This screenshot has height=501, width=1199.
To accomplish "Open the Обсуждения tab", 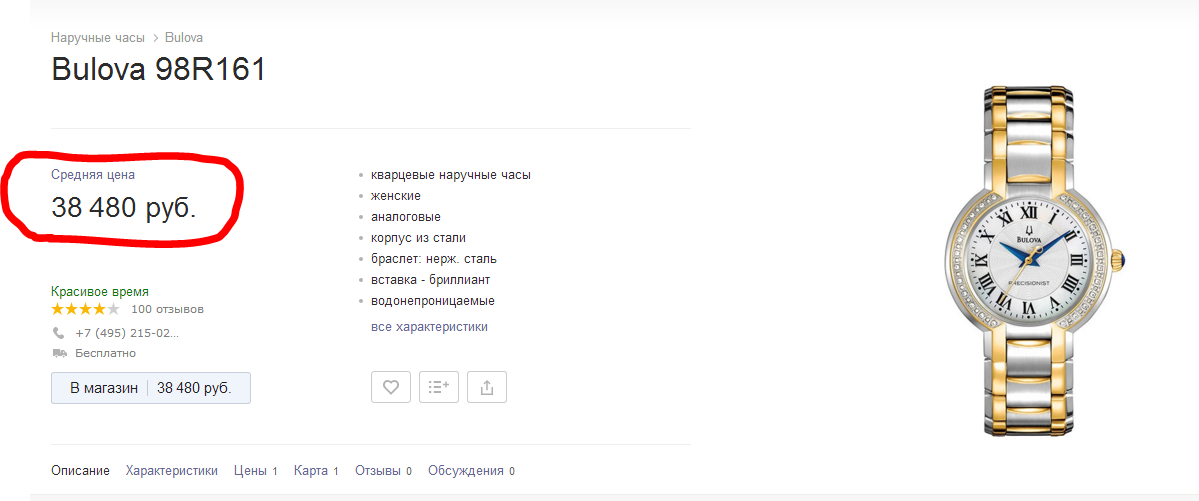I will click(x=466, y=471).
